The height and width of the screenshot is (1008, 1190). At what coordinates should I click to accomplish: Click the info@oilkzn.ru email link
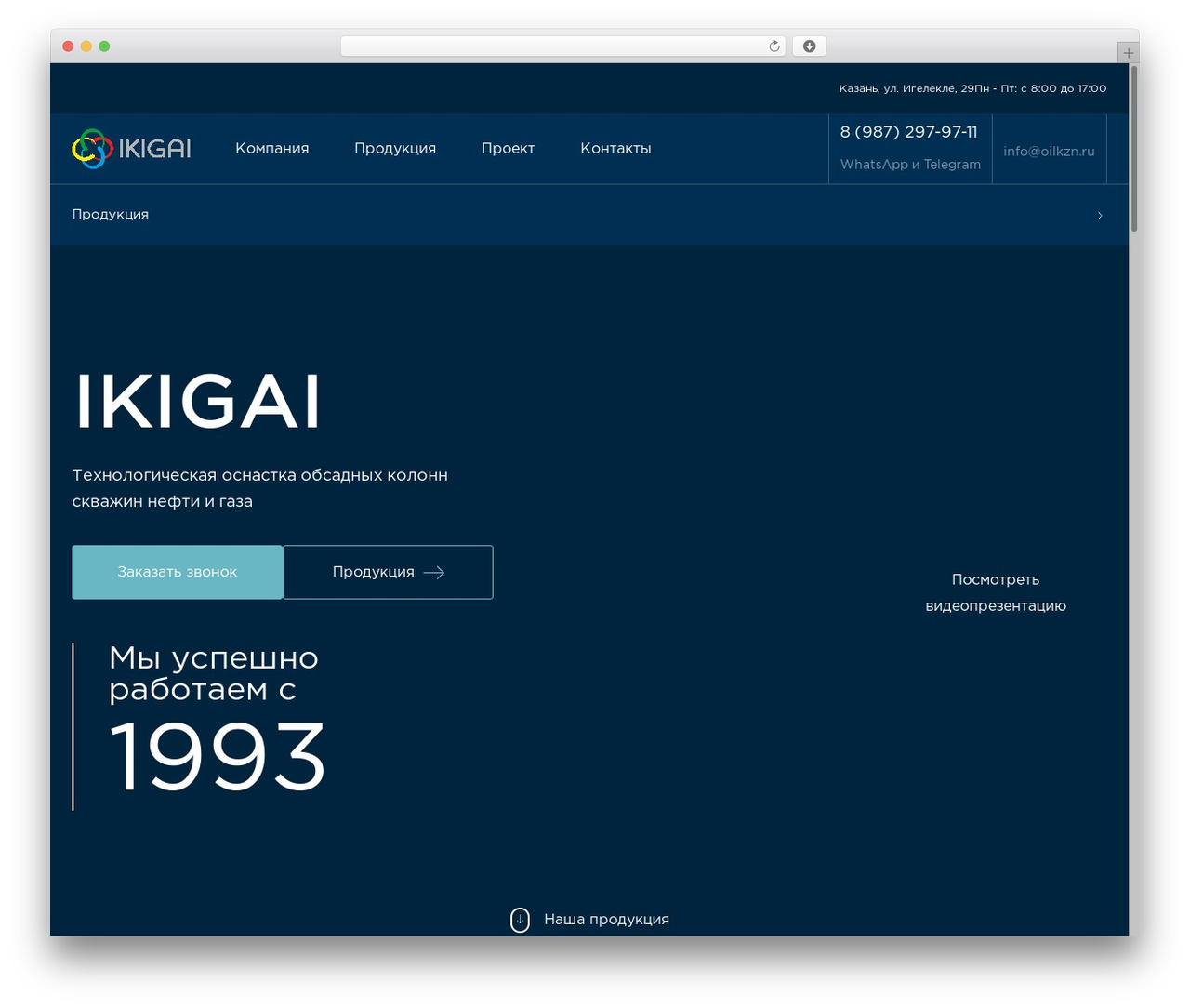coord(1049,151)
